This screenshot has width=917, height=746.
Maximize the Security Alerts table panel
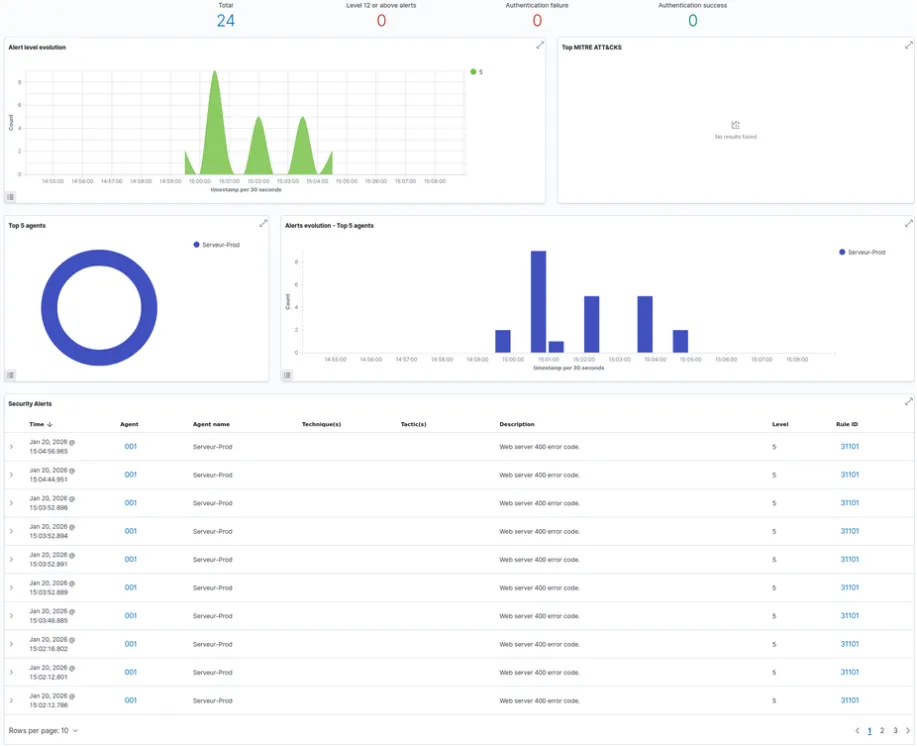pos(908,401)
